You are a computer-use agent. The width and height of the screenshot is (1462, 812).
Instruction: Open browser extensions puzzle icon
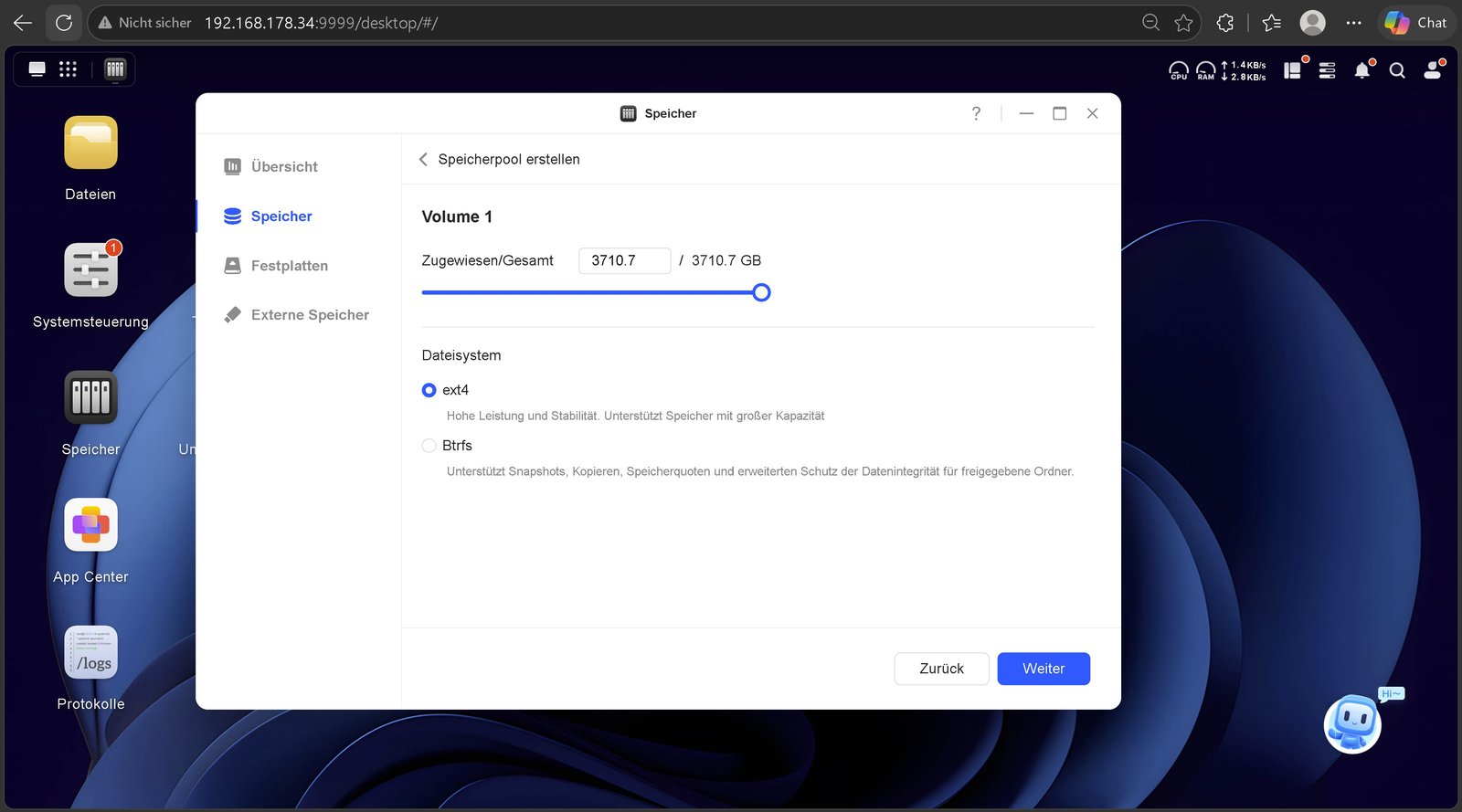pos(1225,23)
